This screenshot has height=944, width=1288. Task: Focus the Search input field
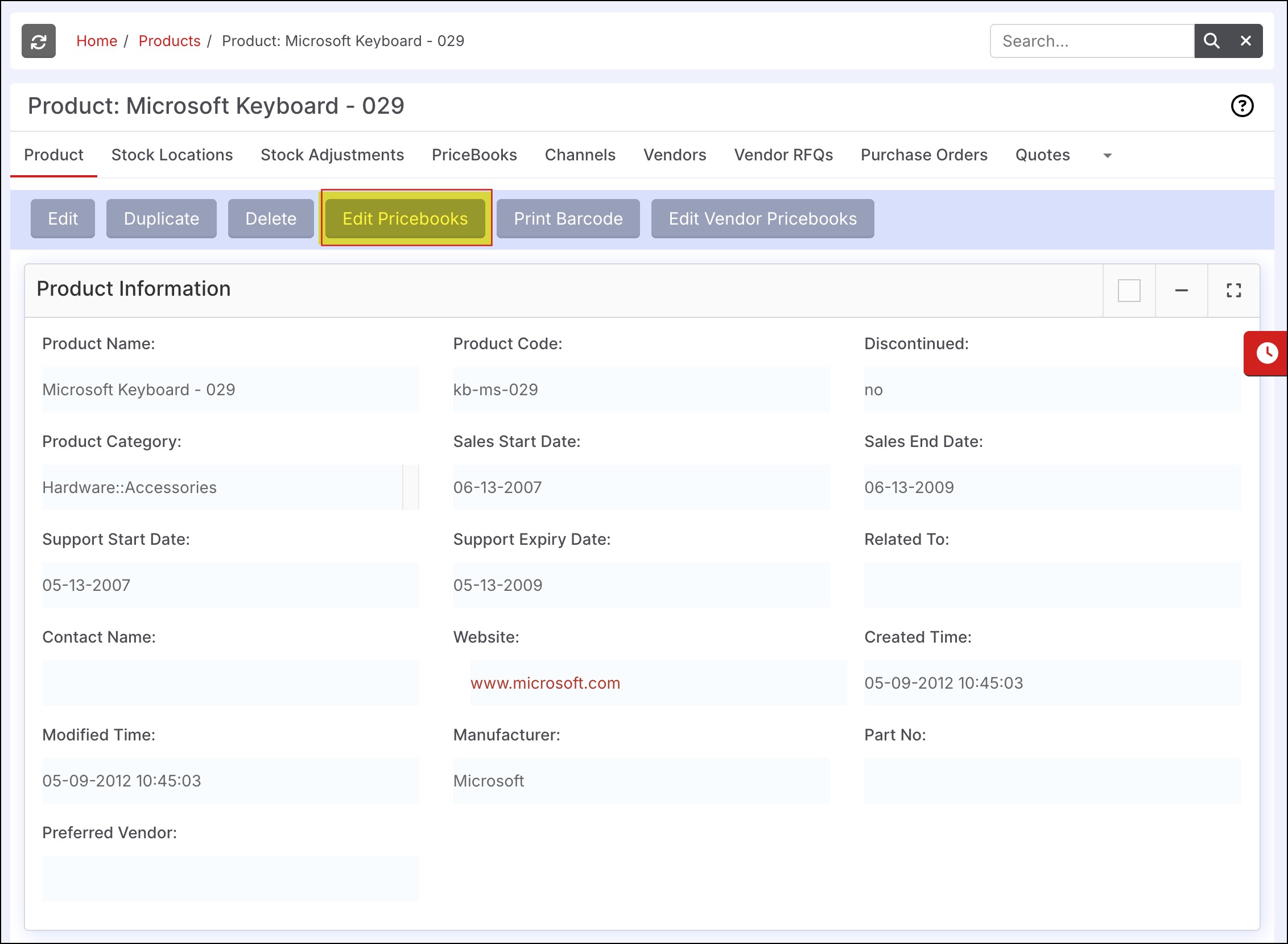coord(1092,41)
